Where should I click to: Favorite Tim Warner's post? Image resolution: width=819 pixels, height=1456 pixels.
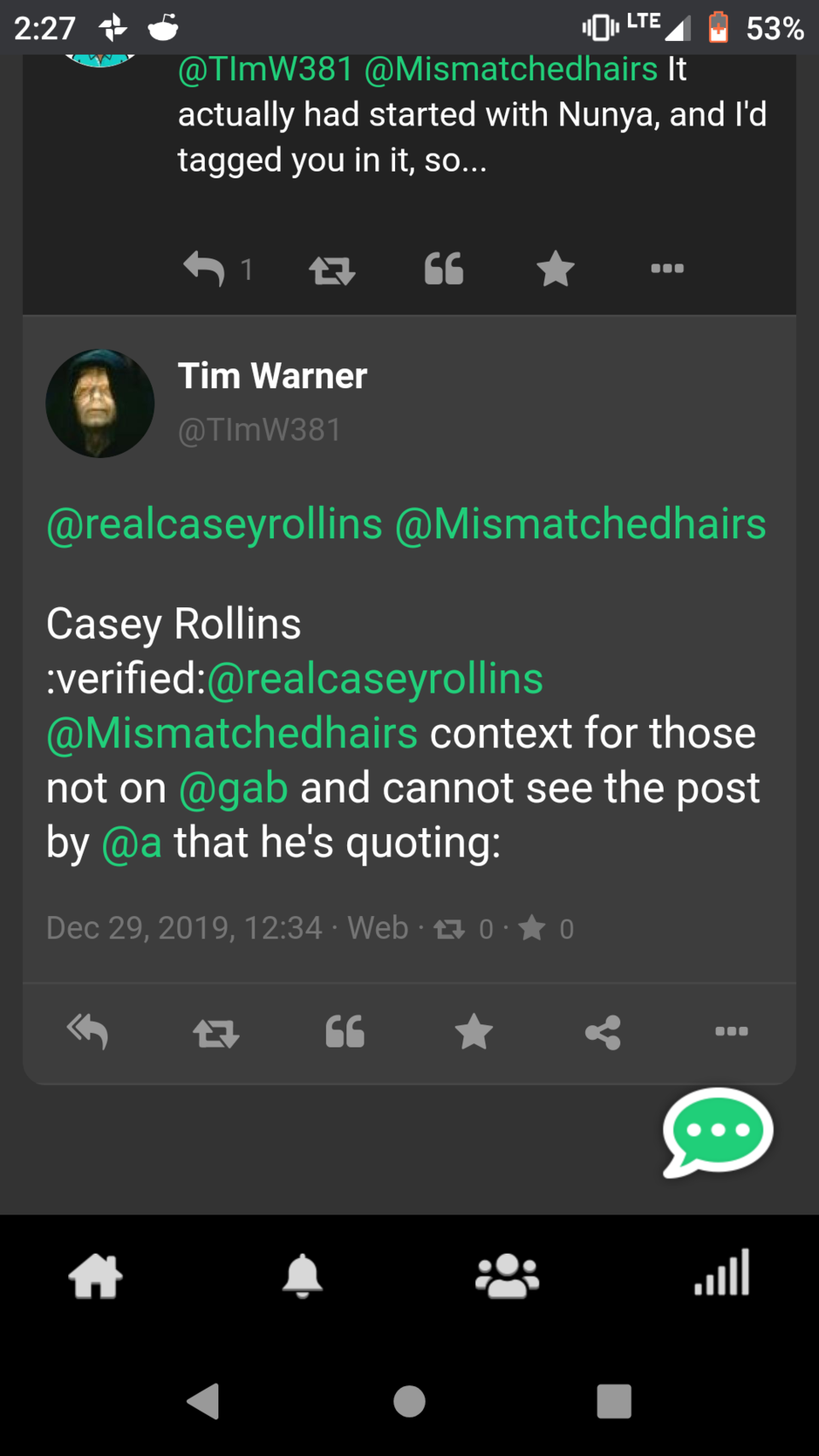coord(473,1032)
